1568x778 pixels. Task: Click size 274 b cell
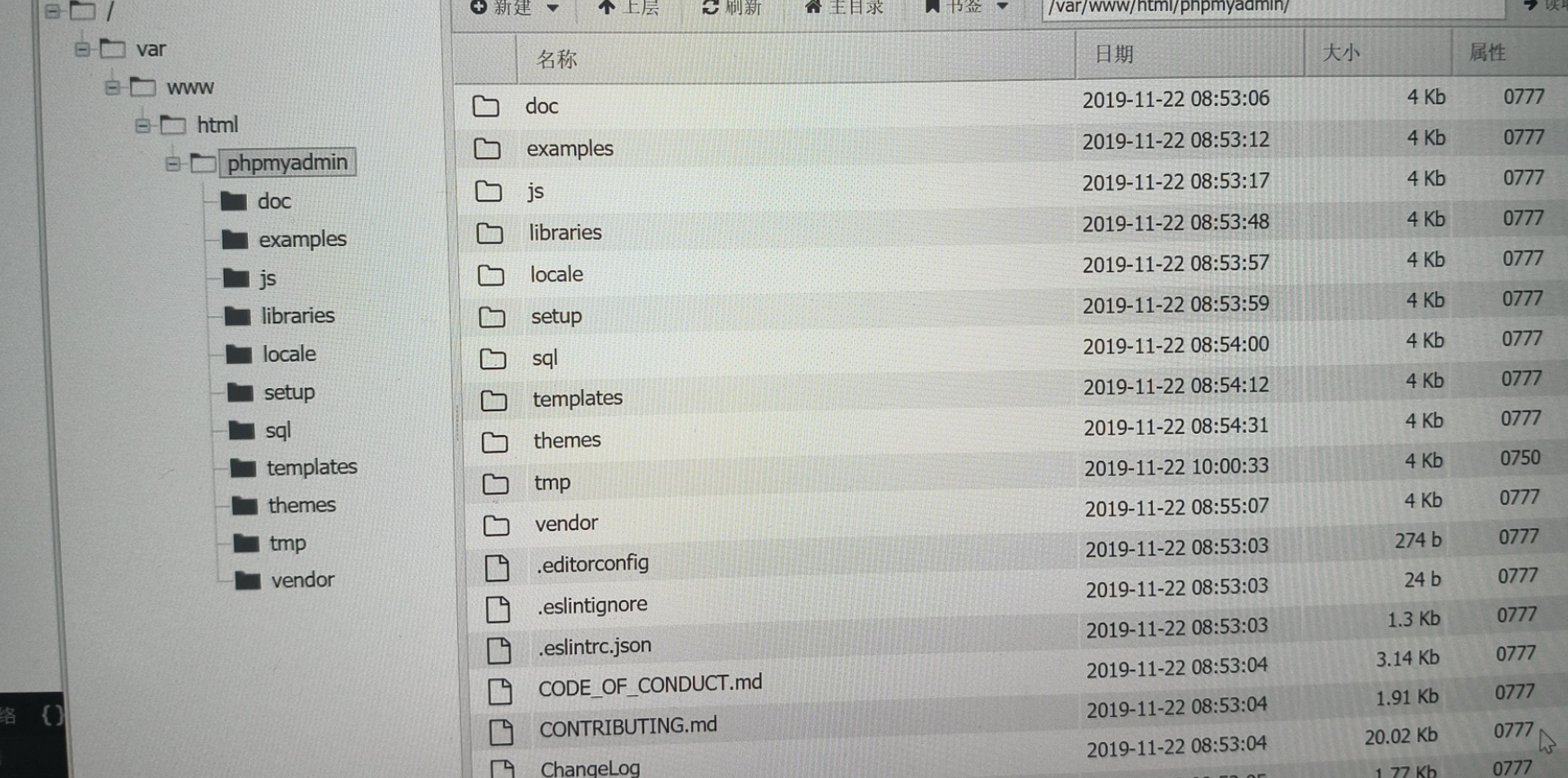[1418, 540]
